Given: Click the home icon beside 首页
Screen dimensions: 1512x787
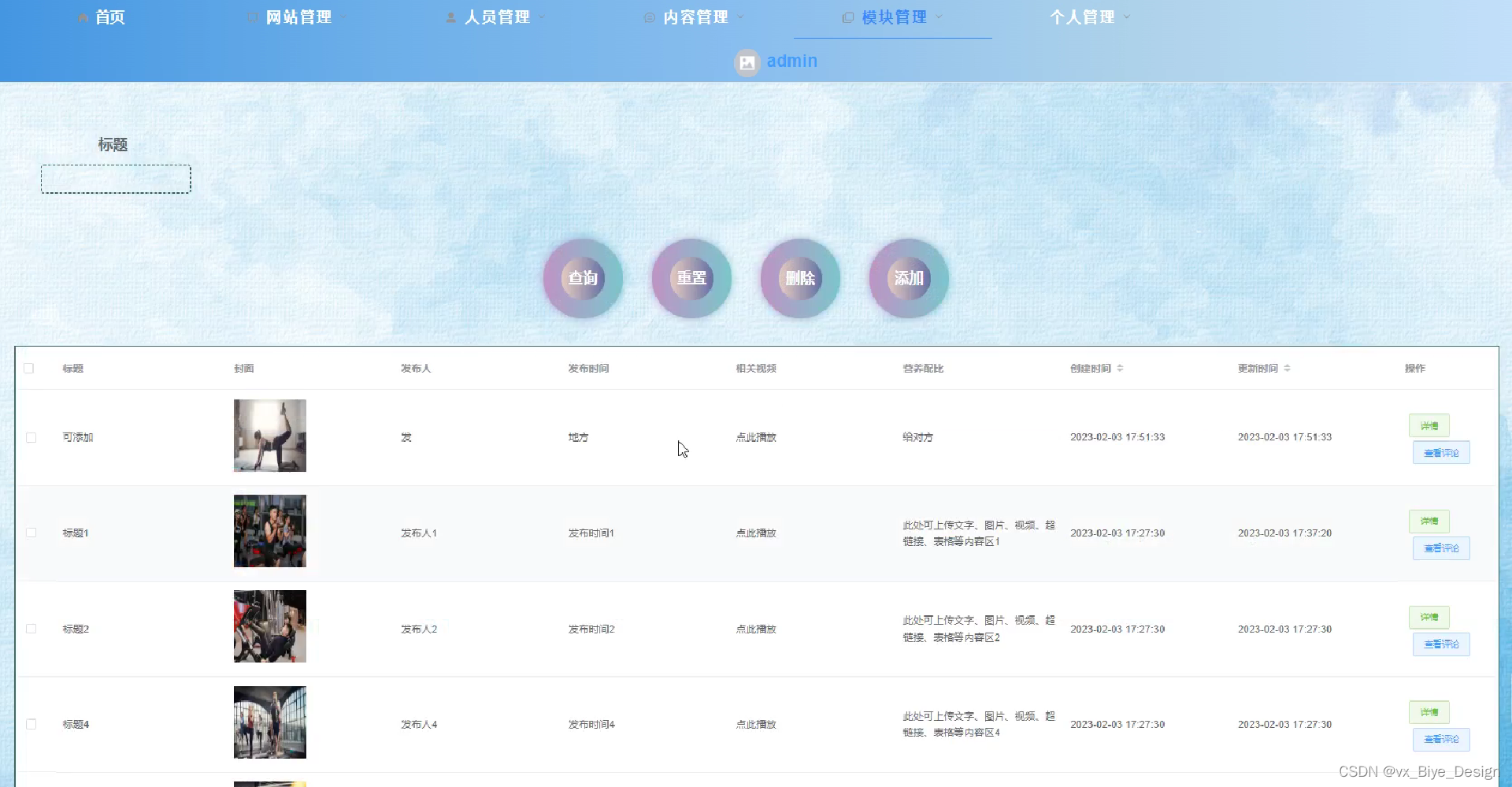Looking at the screenshot, I should [x=83, y=17].
